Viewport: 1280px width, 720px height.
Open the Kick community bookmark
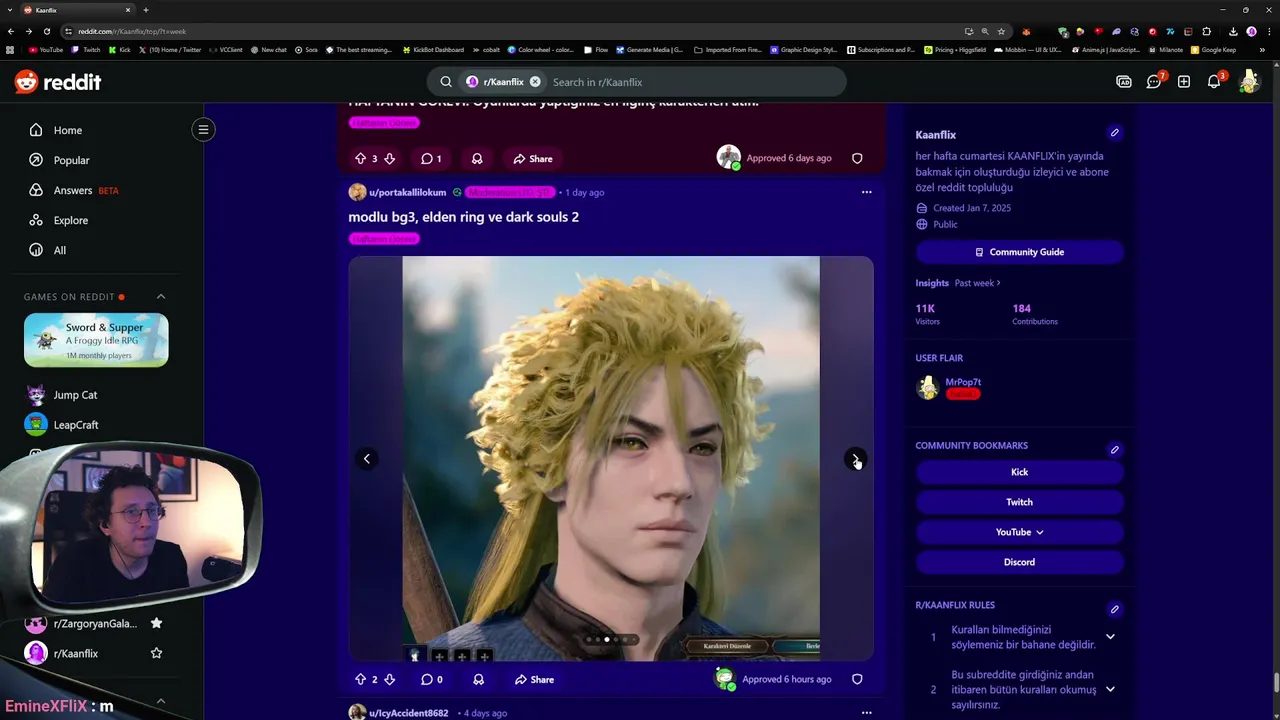click(x=1019, y=472)
